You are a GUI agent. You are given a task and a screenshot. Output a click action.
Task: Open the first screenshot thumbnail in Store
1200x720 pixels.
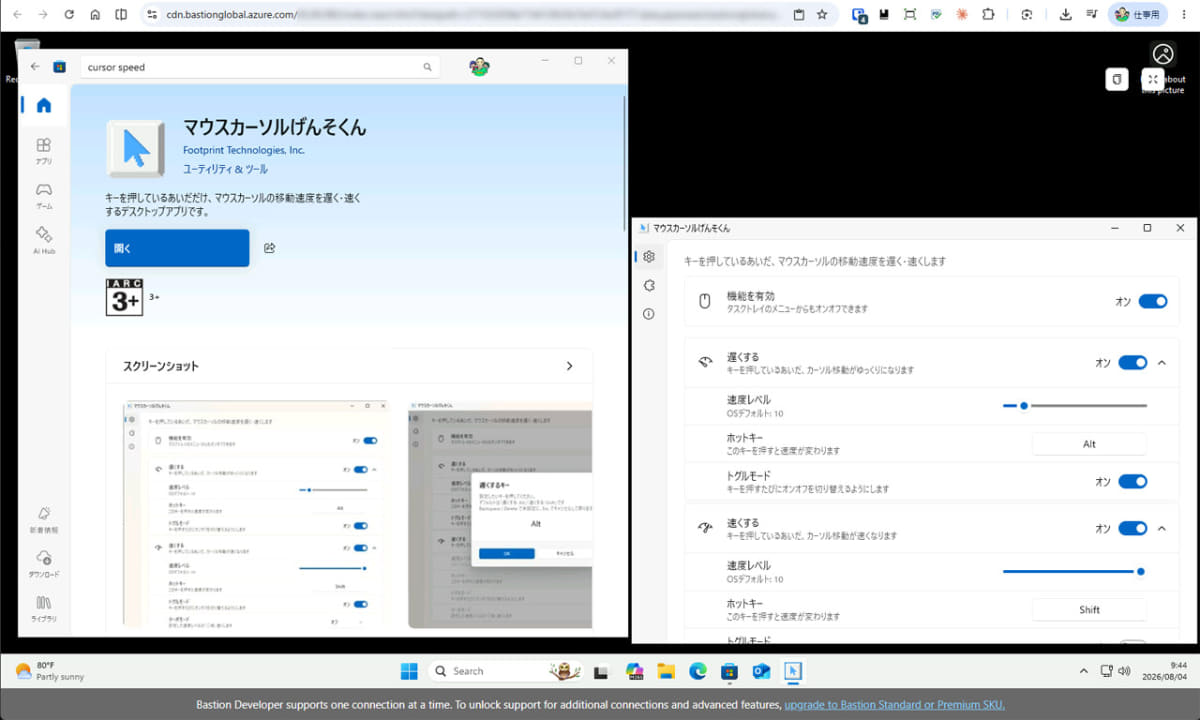coord(253,515)
